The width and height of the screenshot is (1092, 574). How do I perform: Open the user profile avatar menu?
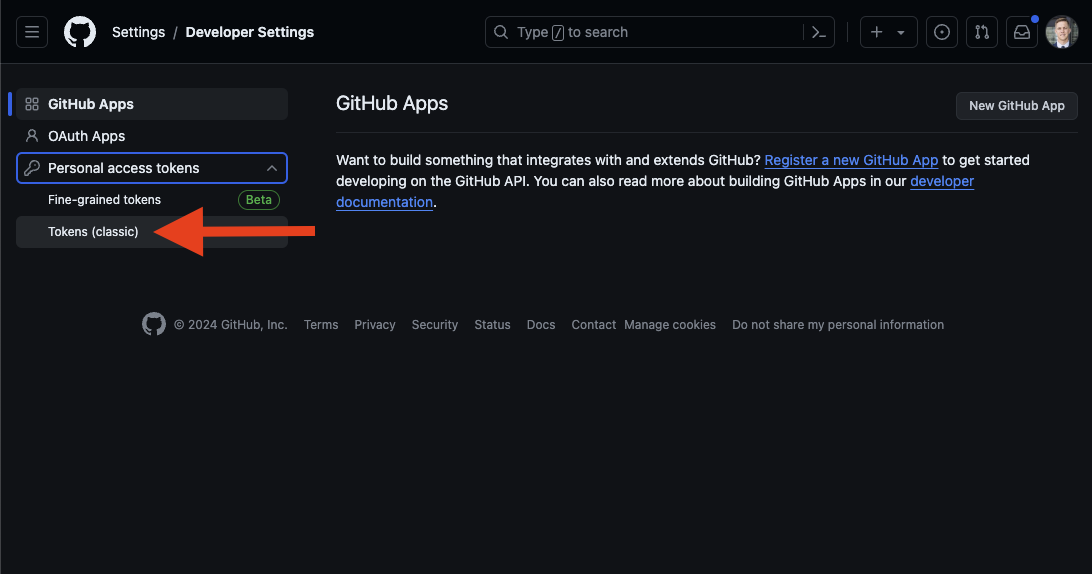[x=1062, y=32]
